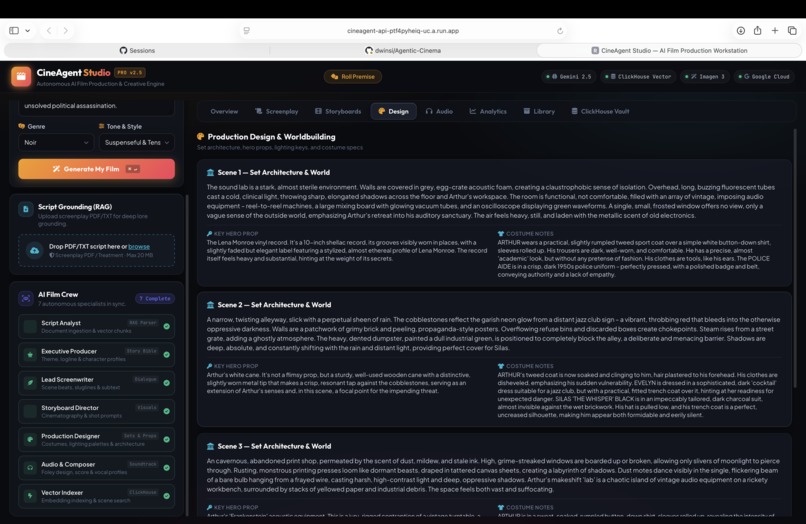
Task: Open the Genre dropdown showing Noir
Action: [x=56, y=142]
